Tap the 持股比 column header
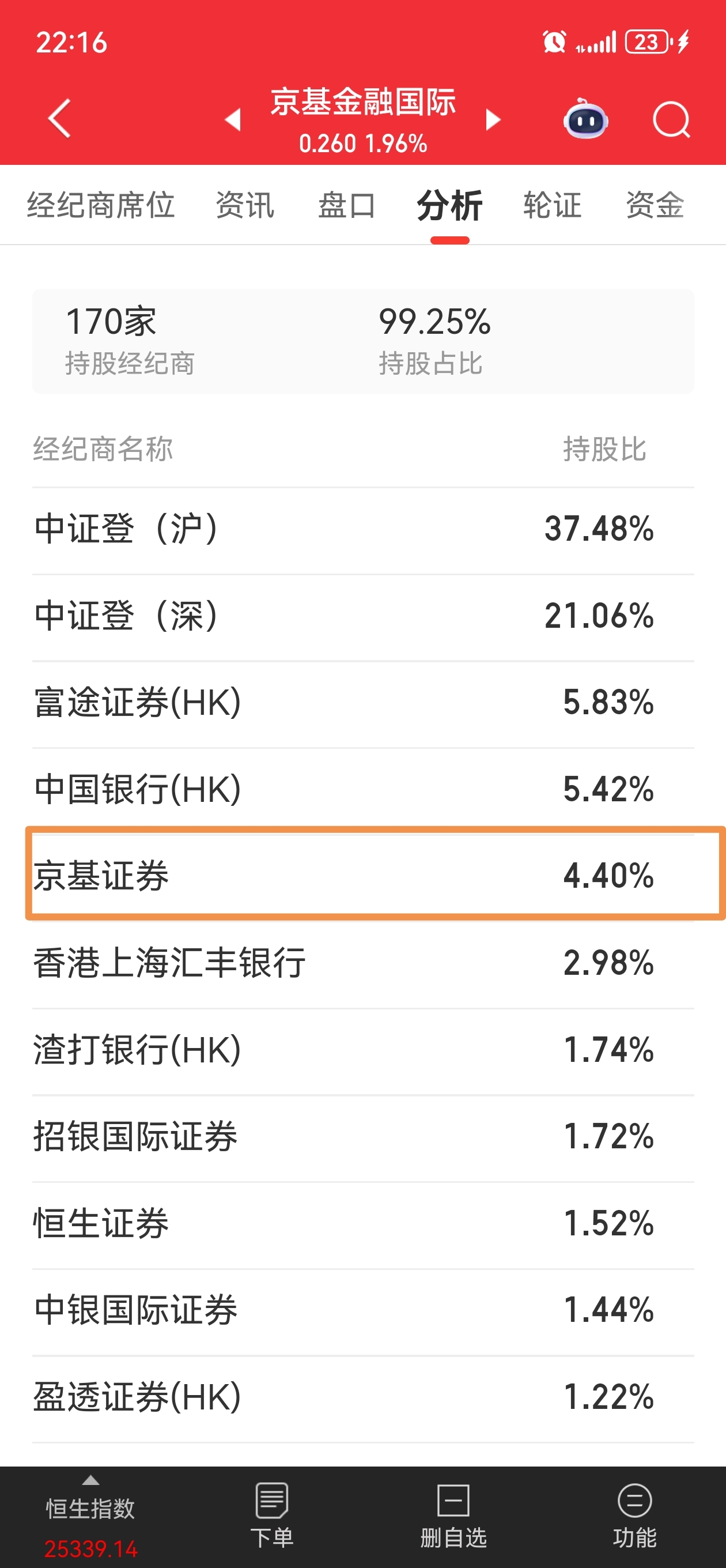 (604, 449)
